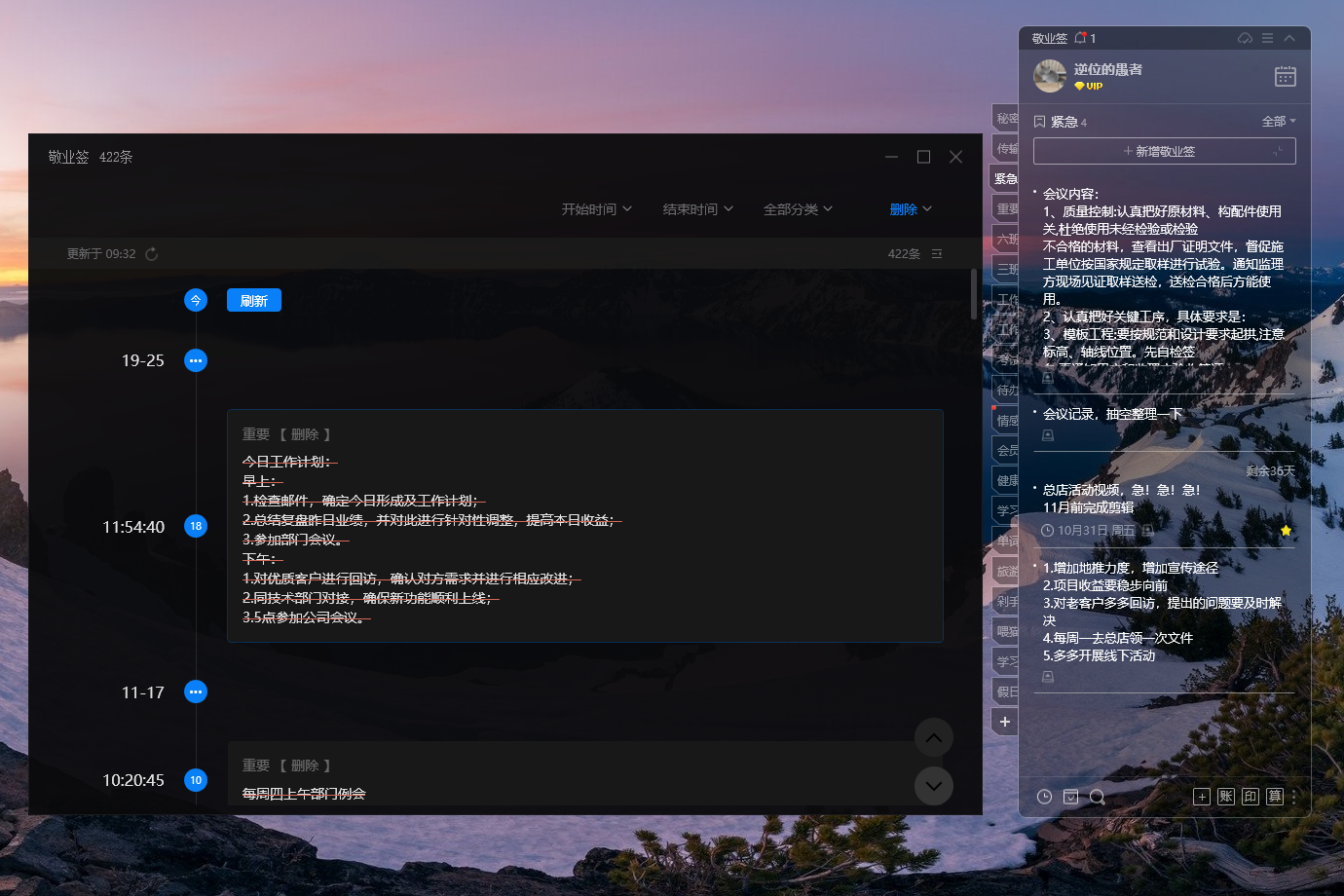This screenshot has height=896, width=1344.
Task: Jump up with the round up-arrow button
Action: [934, 737]
